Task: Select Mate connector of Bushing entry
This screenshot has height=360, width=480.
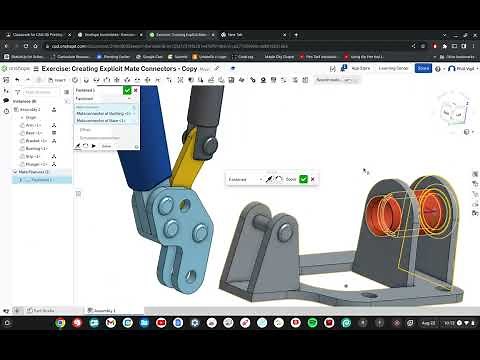Action: 104,114
